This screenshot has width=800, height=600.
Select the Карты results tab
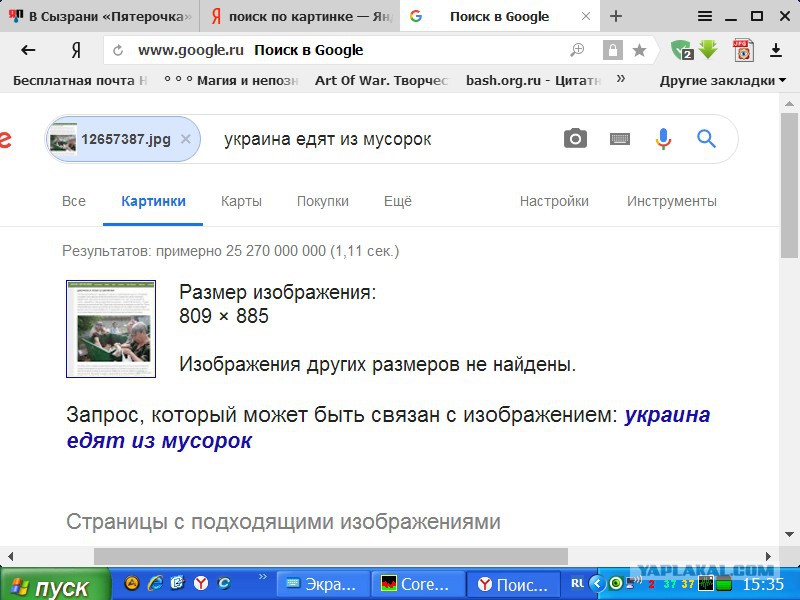241,201
